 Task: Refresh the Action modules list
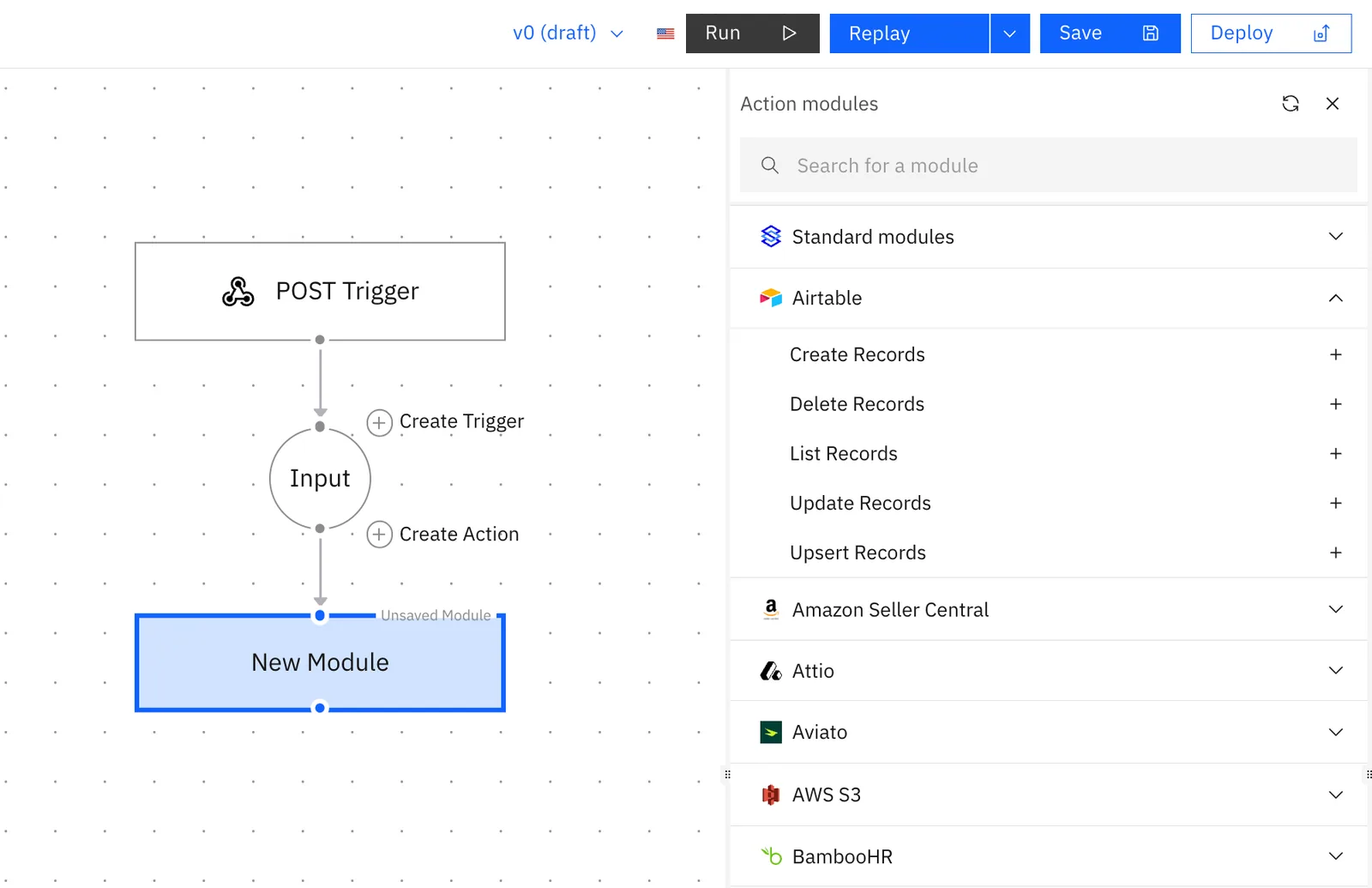pyautogui.click(x=1291, y=104)
